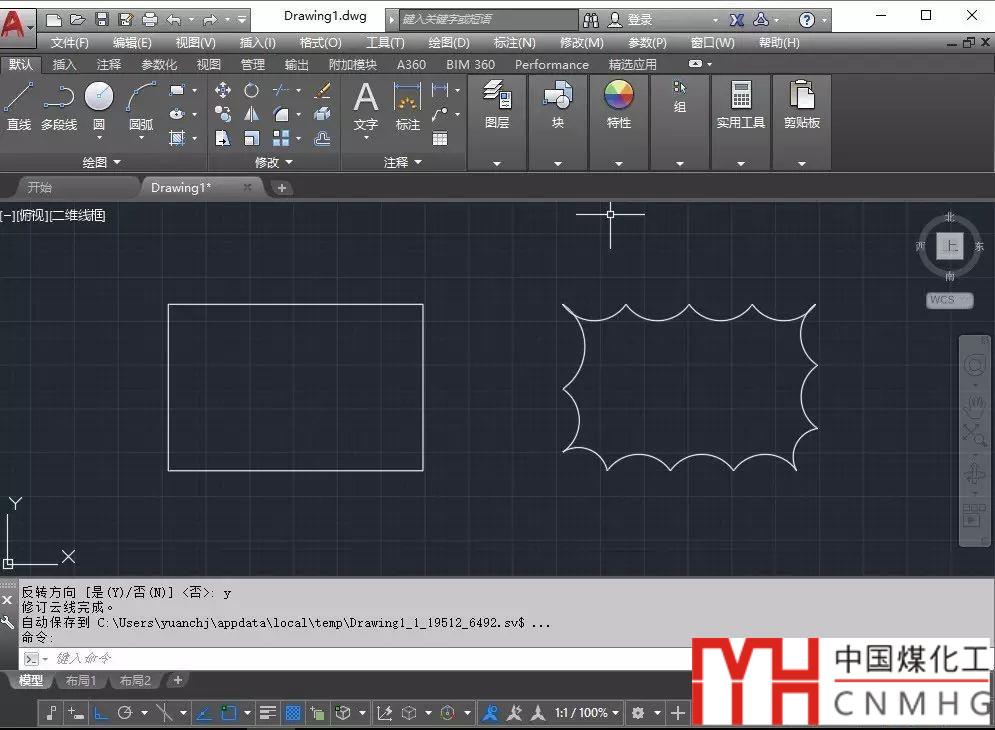Toggle grid display in status bar
This screenshot has height=730, width=995.
click(x=293, y=713)
